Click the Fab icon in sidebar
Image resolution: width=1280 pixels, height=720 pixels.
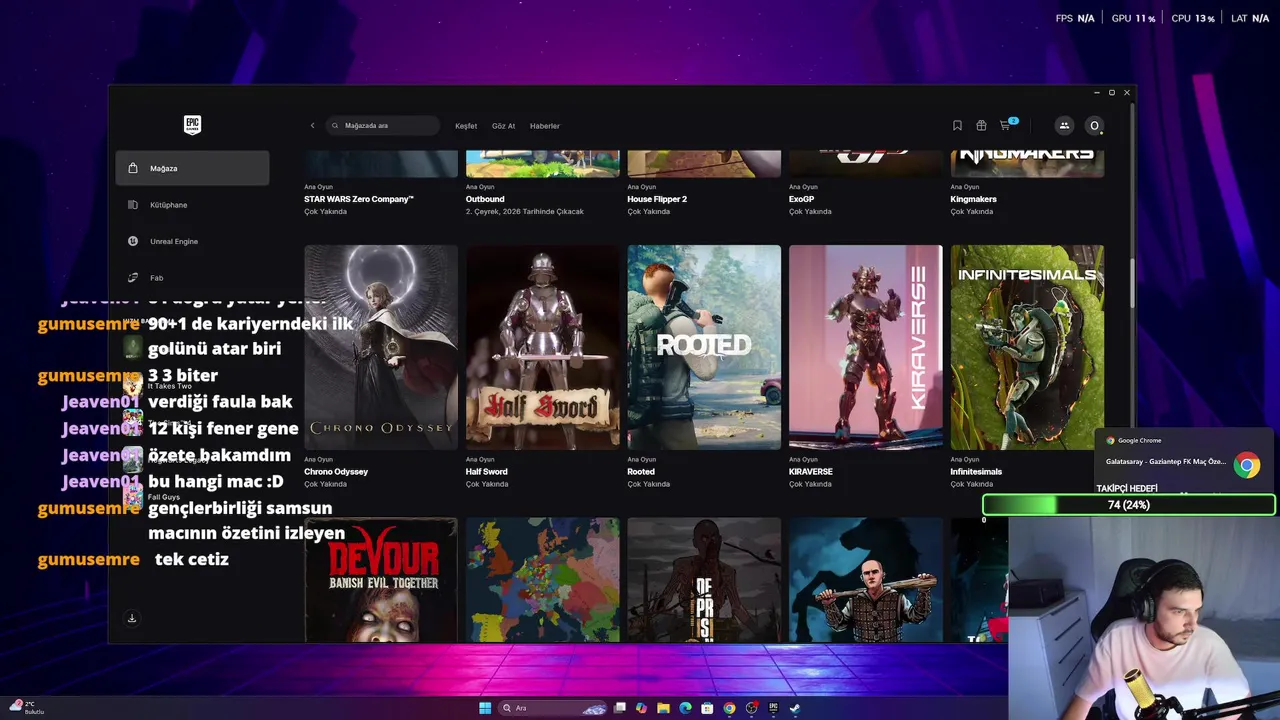pos(133,278)
